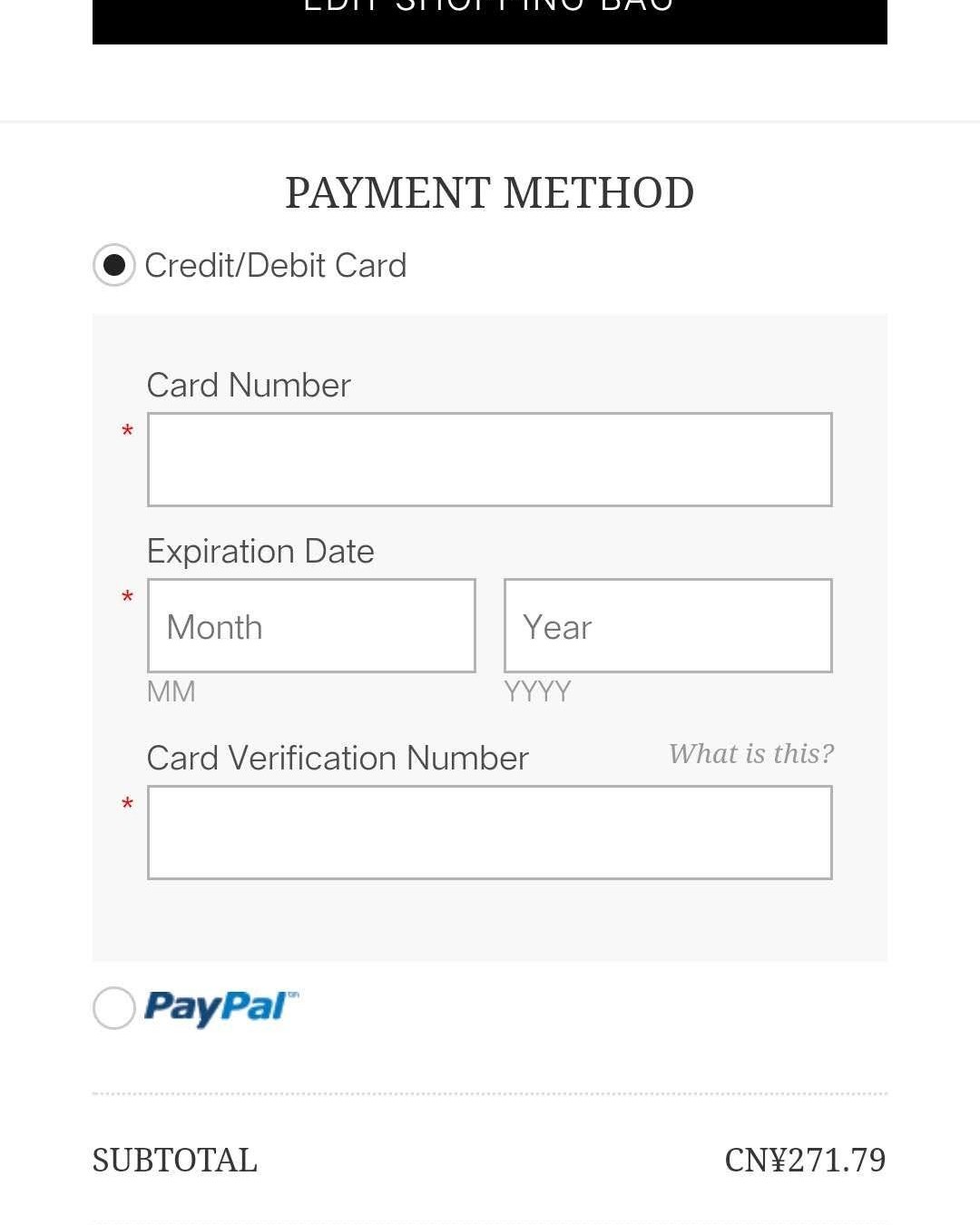This screenshot has height=1225, width=980.
Task: Focus the Card Verification Number field
Action: (x=489, y=833)
